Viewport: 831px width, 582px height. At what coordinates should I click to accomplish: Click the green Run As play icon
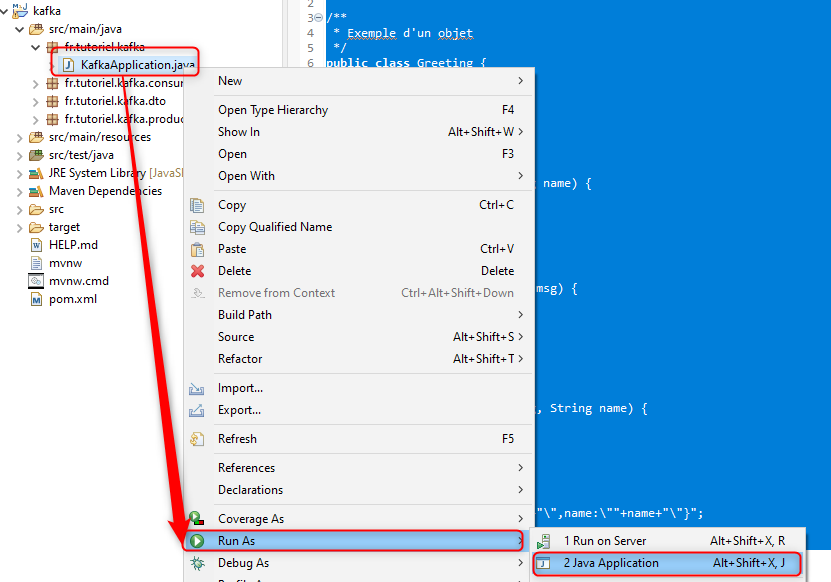(198, 541)
